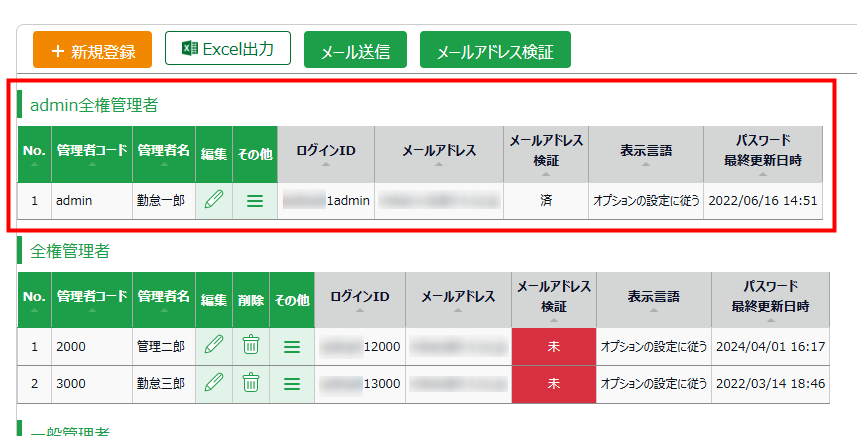Export list with Excel出力 button

(227, 48)
